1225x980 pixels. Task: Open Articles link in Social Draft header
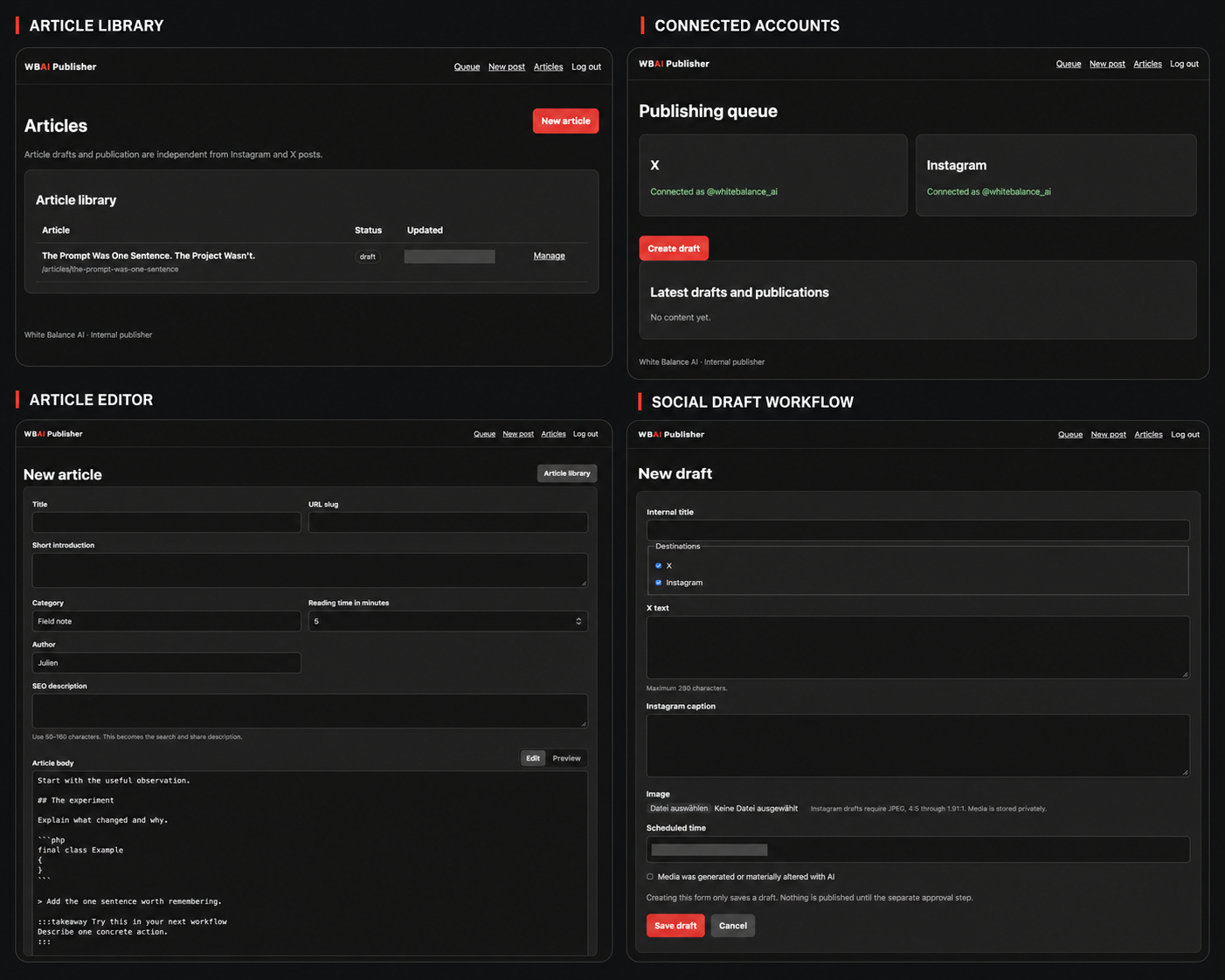1148,434
